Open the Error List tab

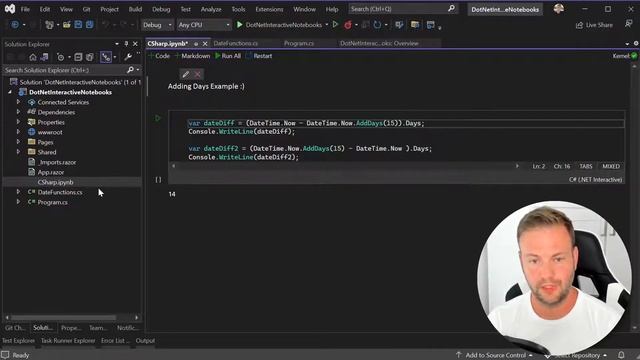pyautogui.click(x=115, y=340)
